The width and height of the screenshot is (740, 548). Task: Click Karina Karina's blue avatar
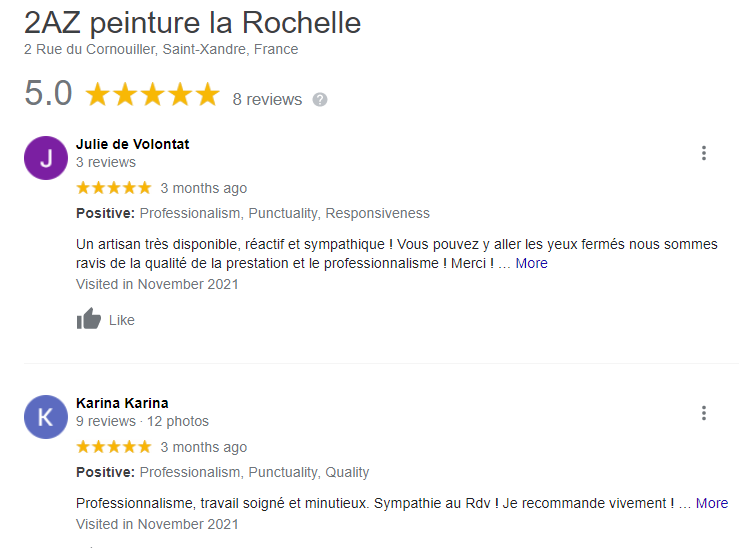point(45,417)
